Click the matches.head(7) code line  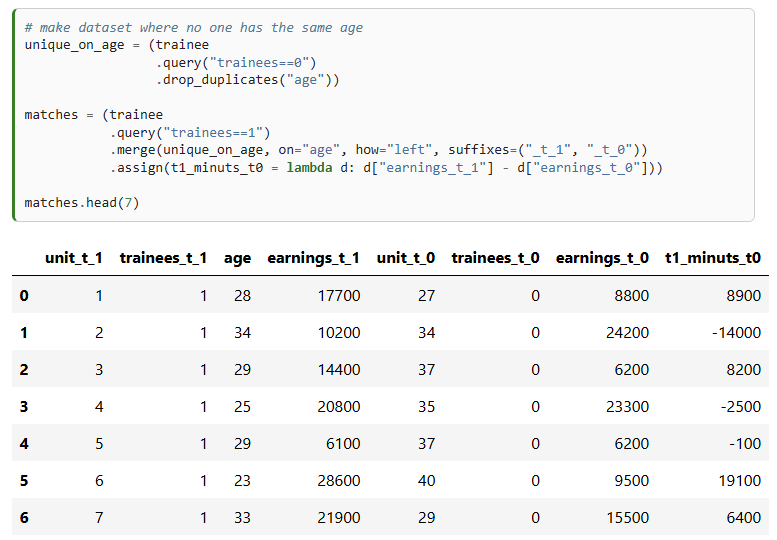click(82, 203)
